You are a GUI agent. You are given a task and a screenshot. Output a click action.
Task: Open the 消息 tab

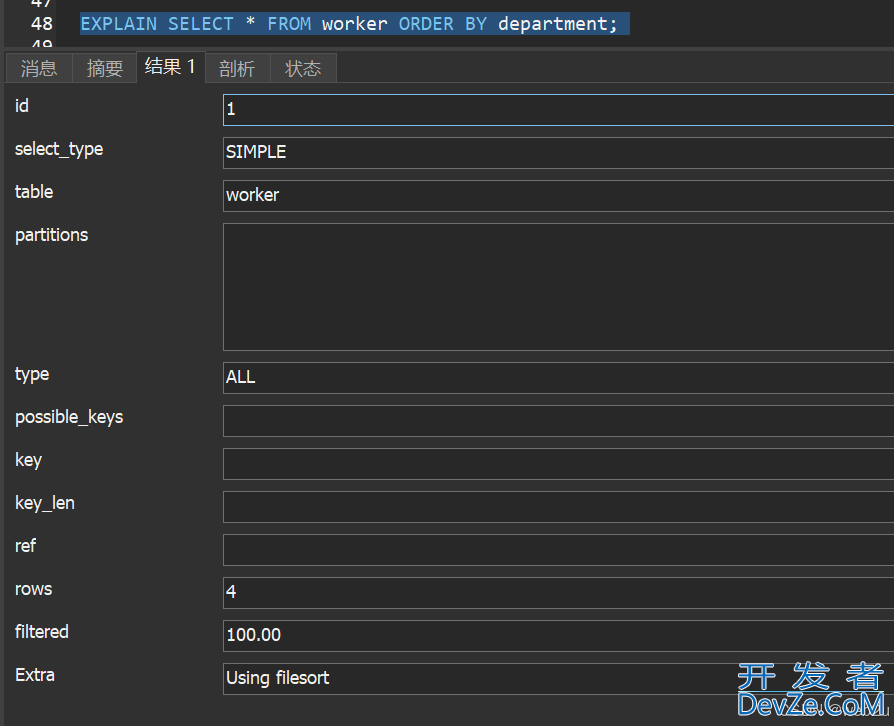coord(39,68)
